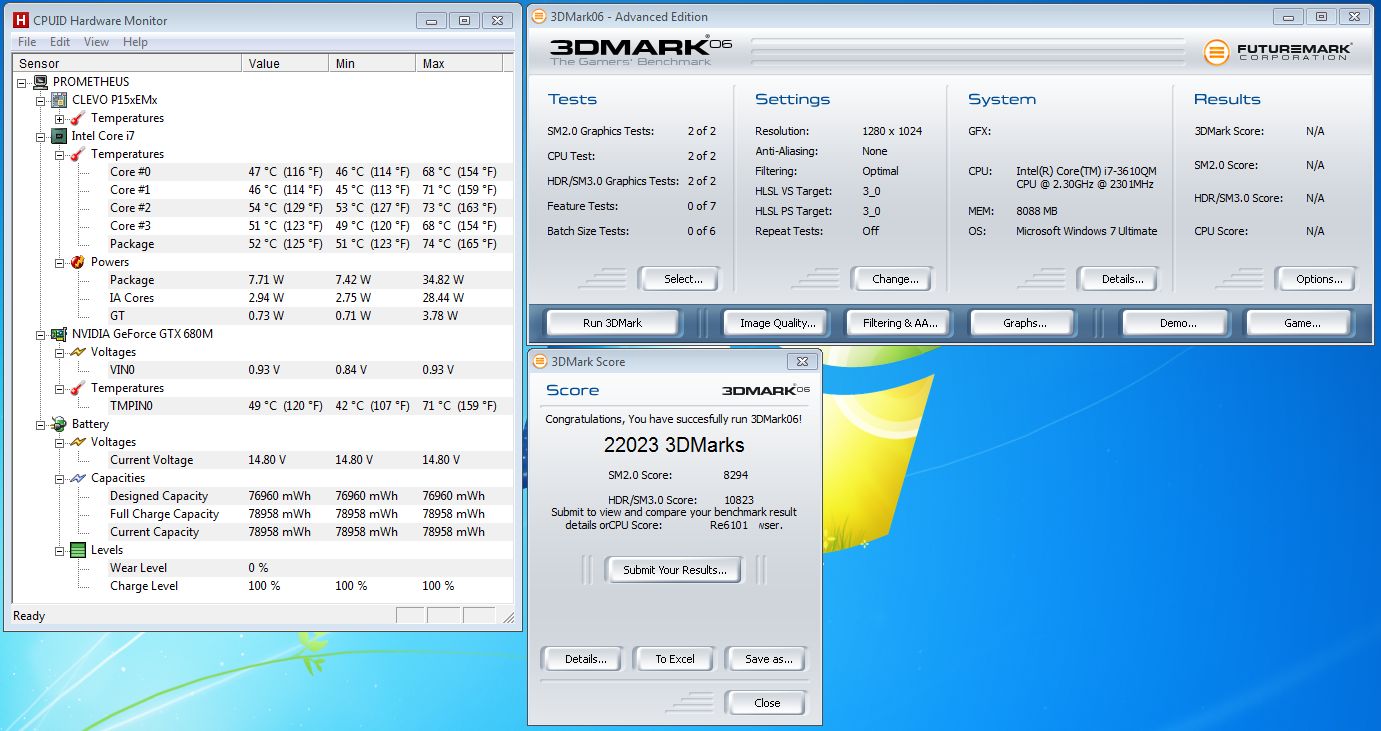Collapse the PROMETHEUS root node

click(23, 82)
